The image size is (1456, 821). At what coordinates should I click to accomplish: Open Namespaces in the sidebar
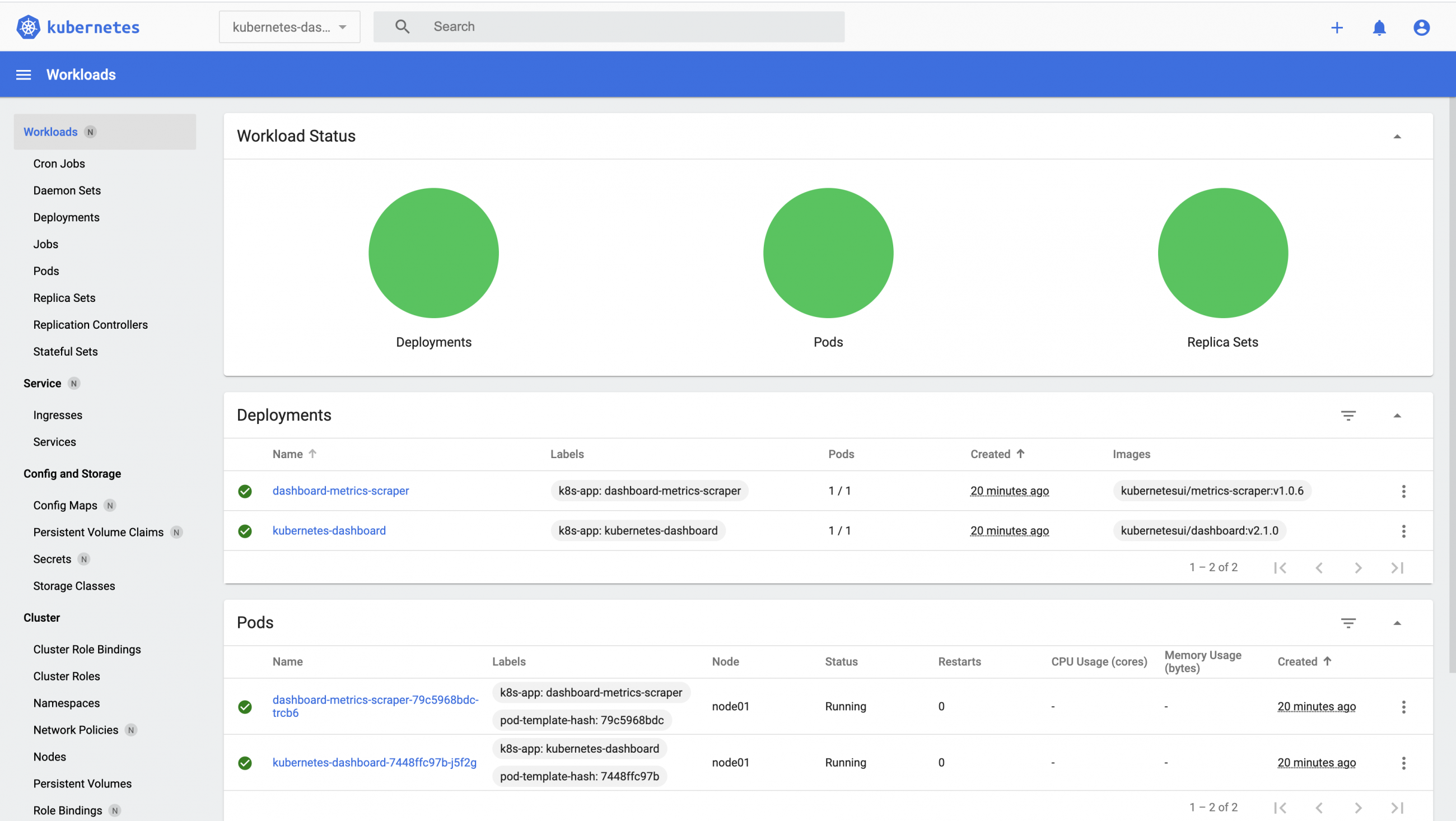coord(66,703)
